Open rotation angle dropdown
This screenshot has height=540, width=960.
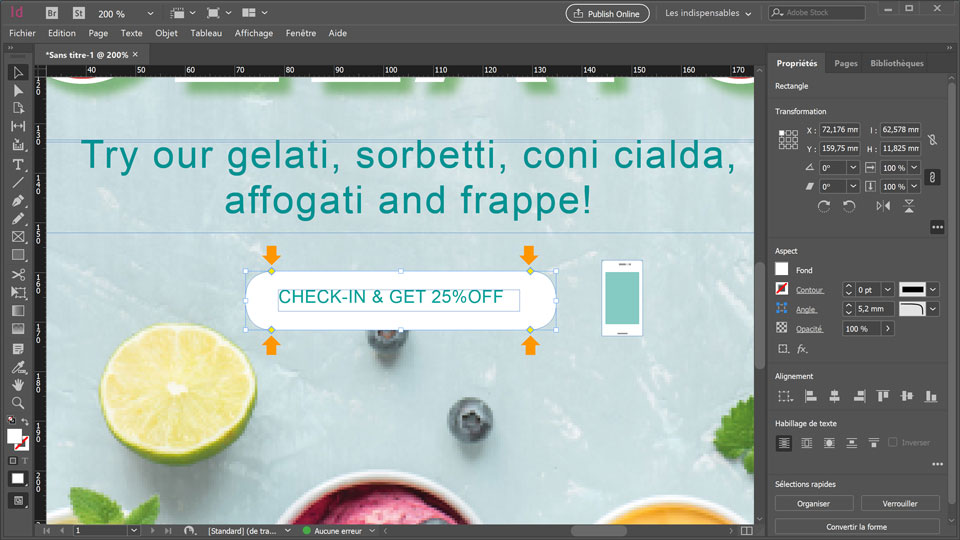[x=853, y=167]
